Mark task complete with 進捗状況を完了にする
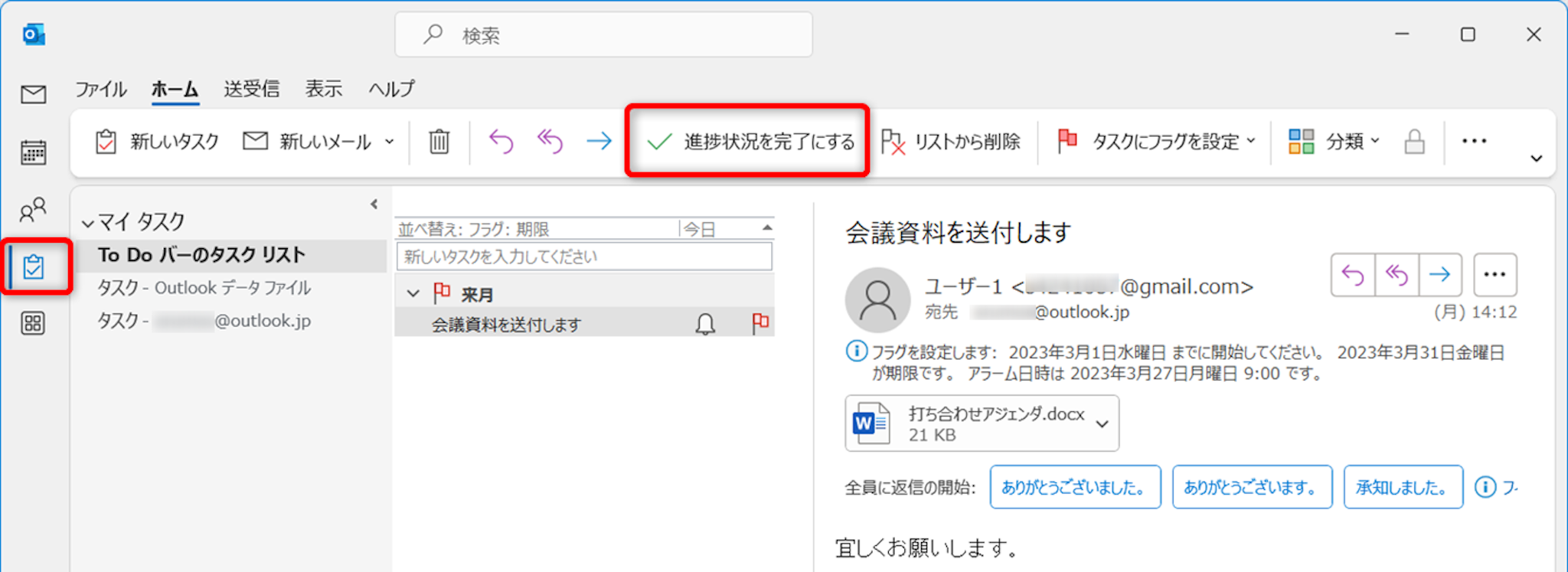Image resolution: width=1568 pixels, height=572 pixels. click(x=748, y=142)
